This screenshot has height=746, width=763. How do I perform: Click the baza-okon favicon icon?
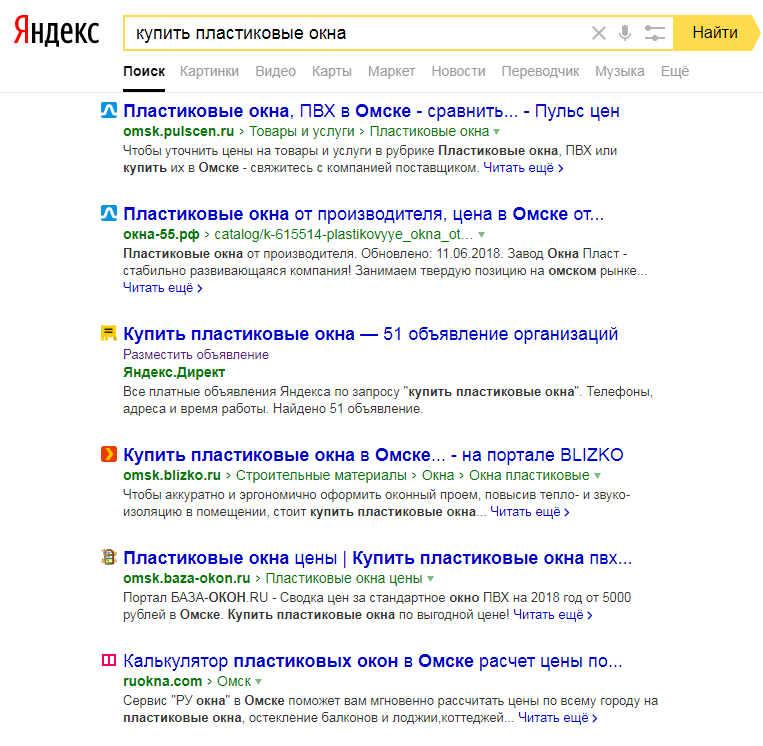(109, 557)
